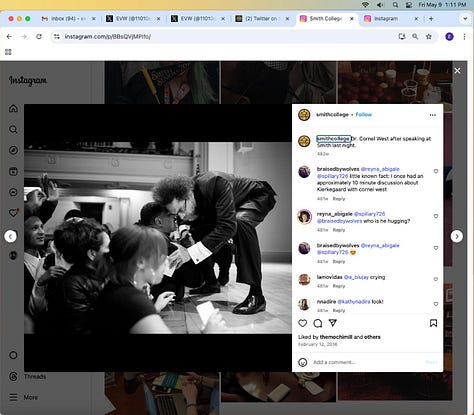The width and height of the screenshot is (474, 415).
Task: Open Instagram Home in sidebar
Action: (x=13, y=108)
